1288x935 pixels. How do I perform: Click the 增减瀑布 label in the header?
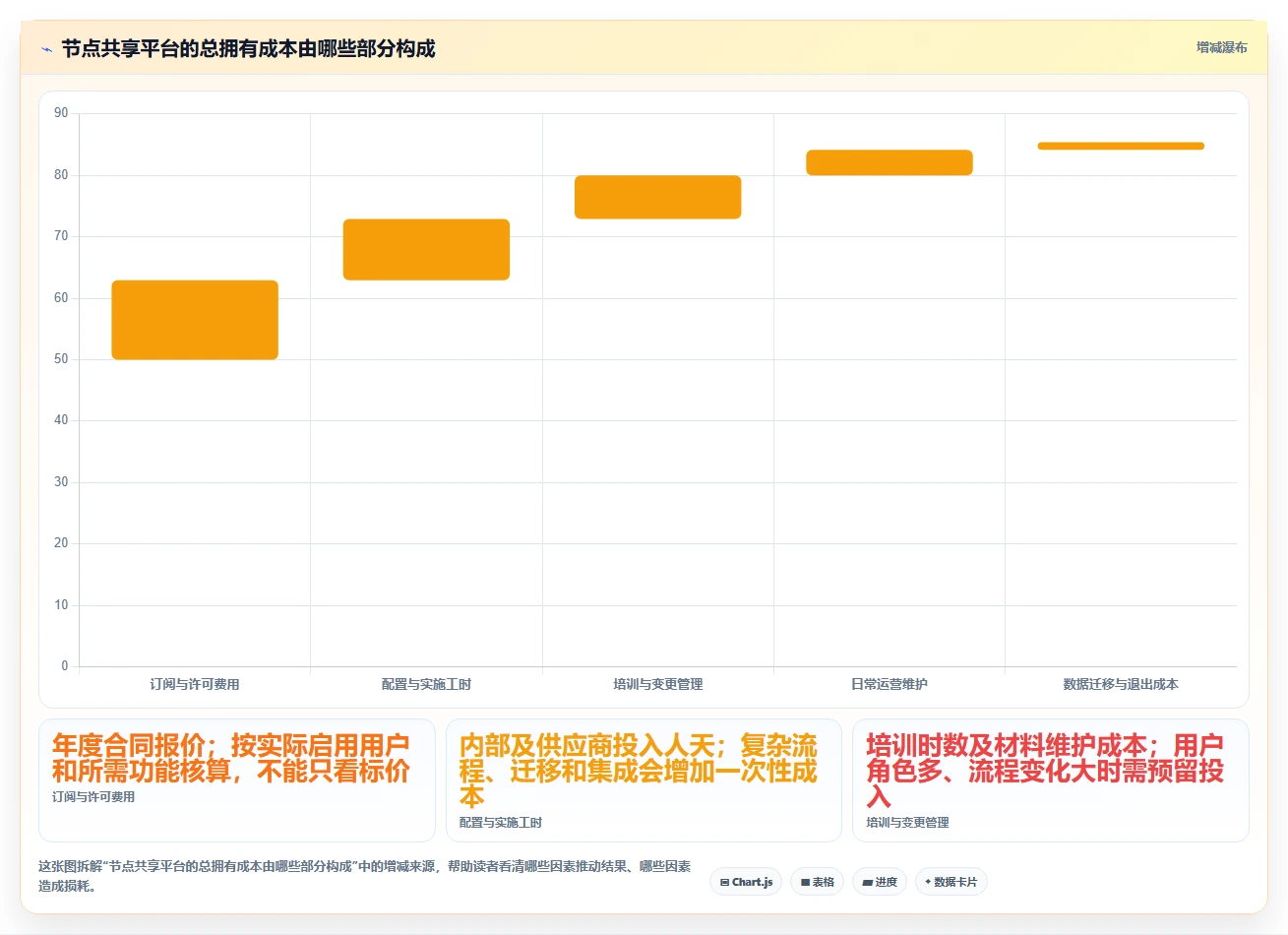click(1221, 47)
